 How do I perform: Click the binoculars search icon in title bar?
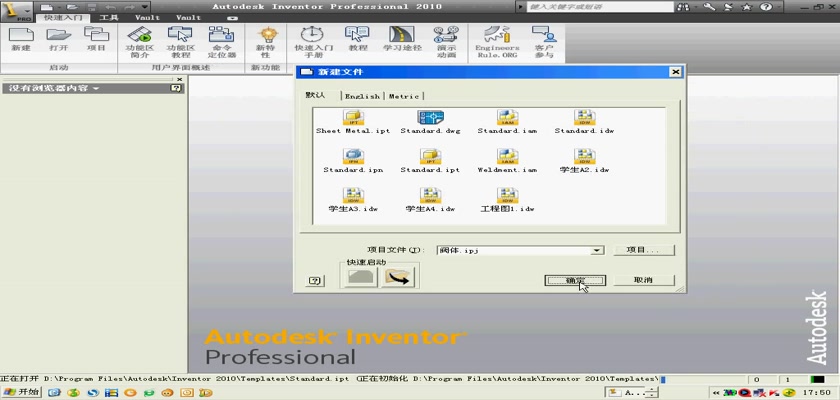click(685, 7)
